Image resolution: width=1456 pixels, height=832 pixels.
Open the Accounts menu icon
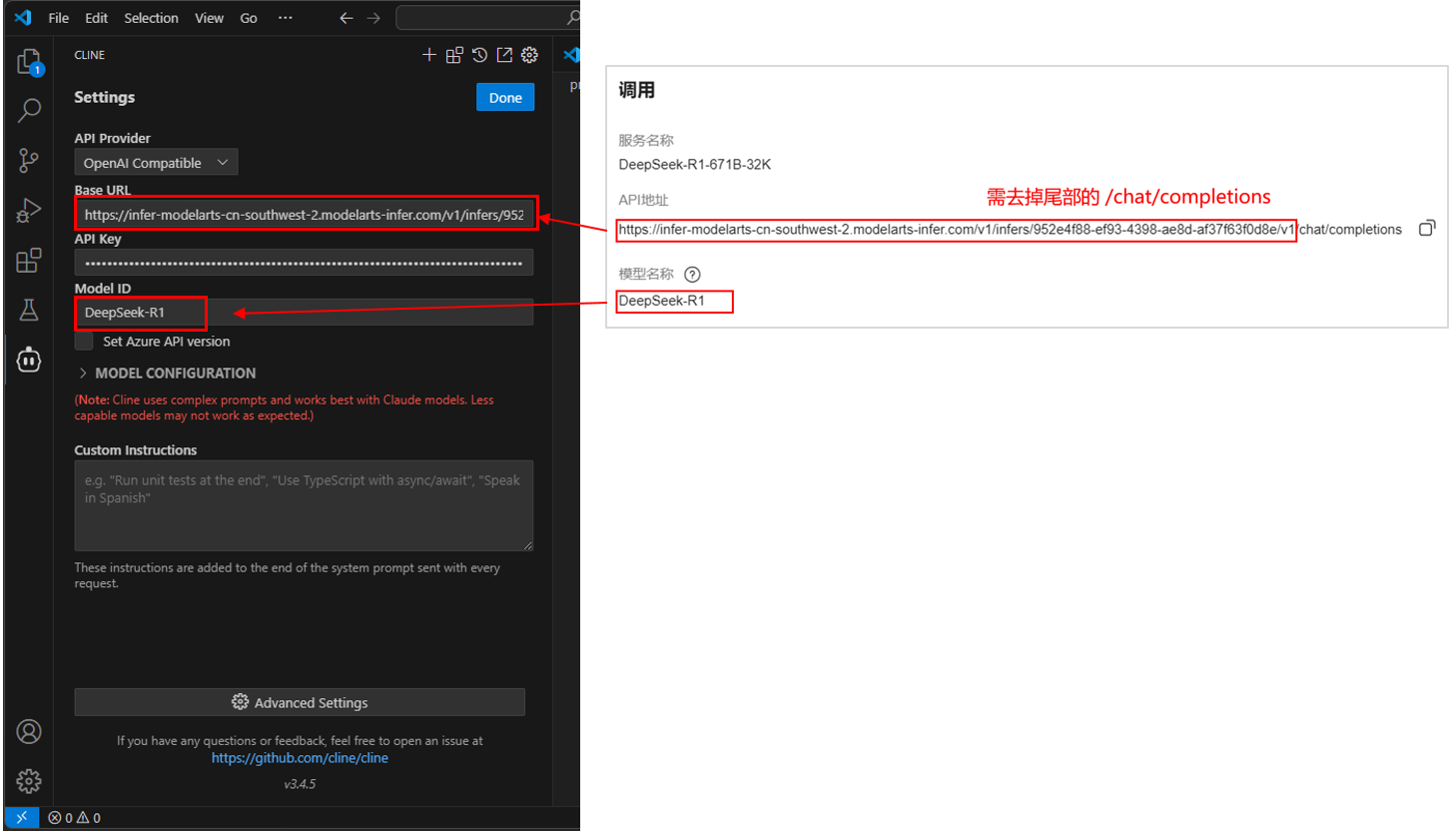point(29,732)
